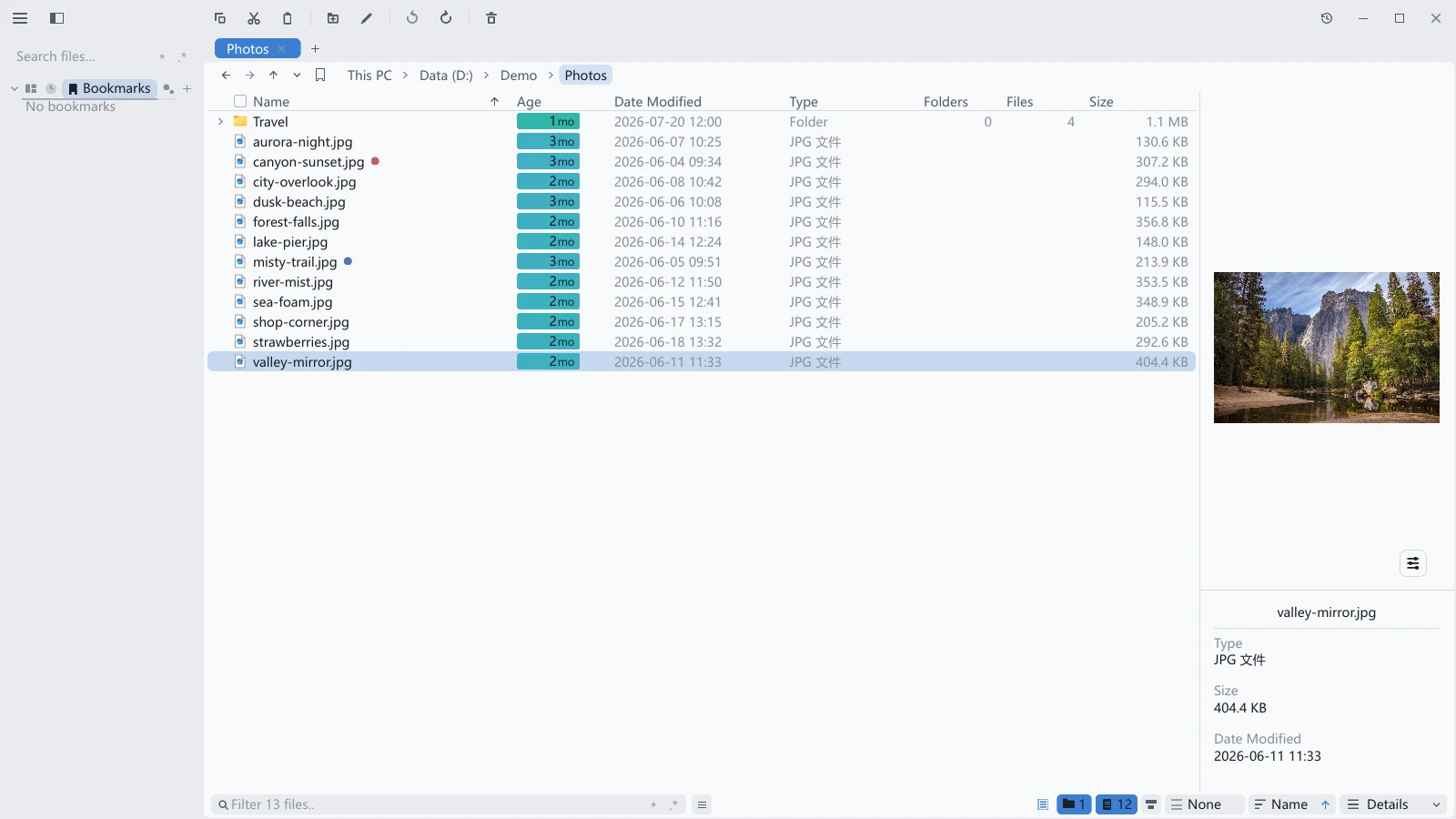
Task: Bookmark the current folder icon
Action: coord(320,76)
